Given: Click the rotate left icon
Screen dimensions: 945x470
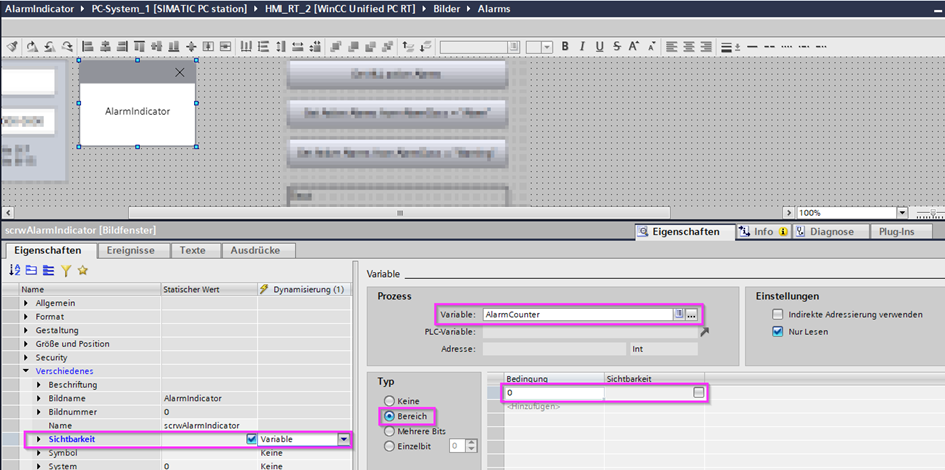Looking at the screenshot, I should point(49,46).
